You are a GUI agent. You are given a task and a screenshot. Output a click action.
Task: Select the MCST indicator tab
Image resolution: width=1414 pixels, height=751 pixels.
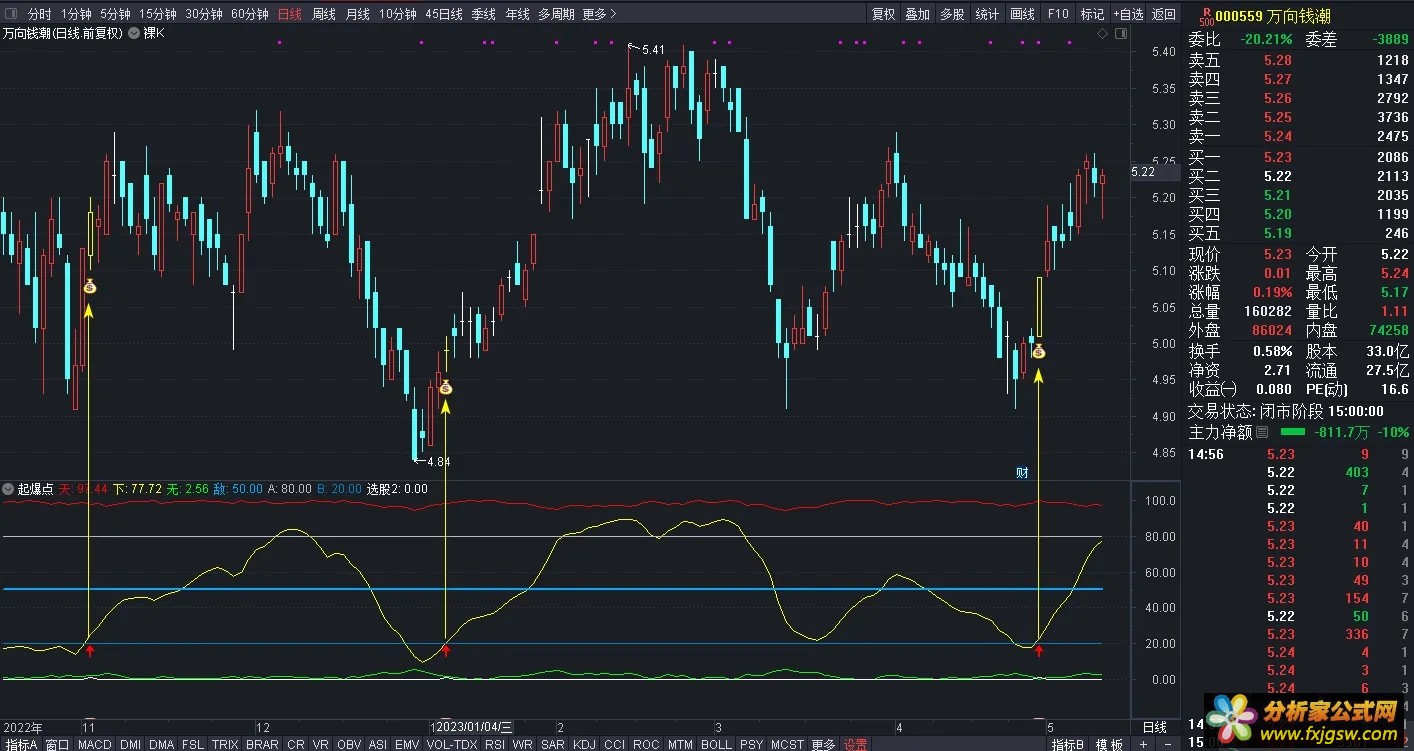click(x=787, y=744)
